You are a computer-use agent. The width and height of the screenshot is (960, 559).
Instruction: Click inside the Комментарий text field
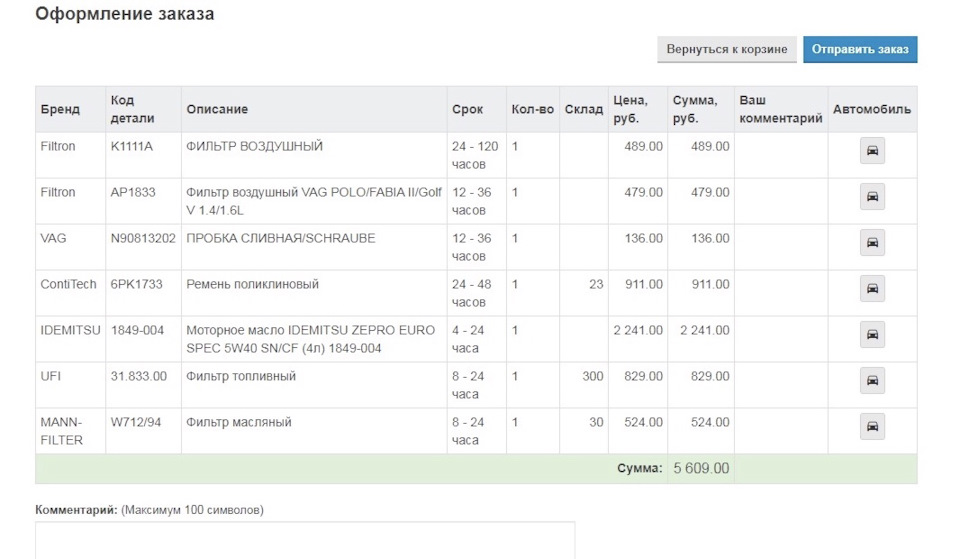[305, 540]
